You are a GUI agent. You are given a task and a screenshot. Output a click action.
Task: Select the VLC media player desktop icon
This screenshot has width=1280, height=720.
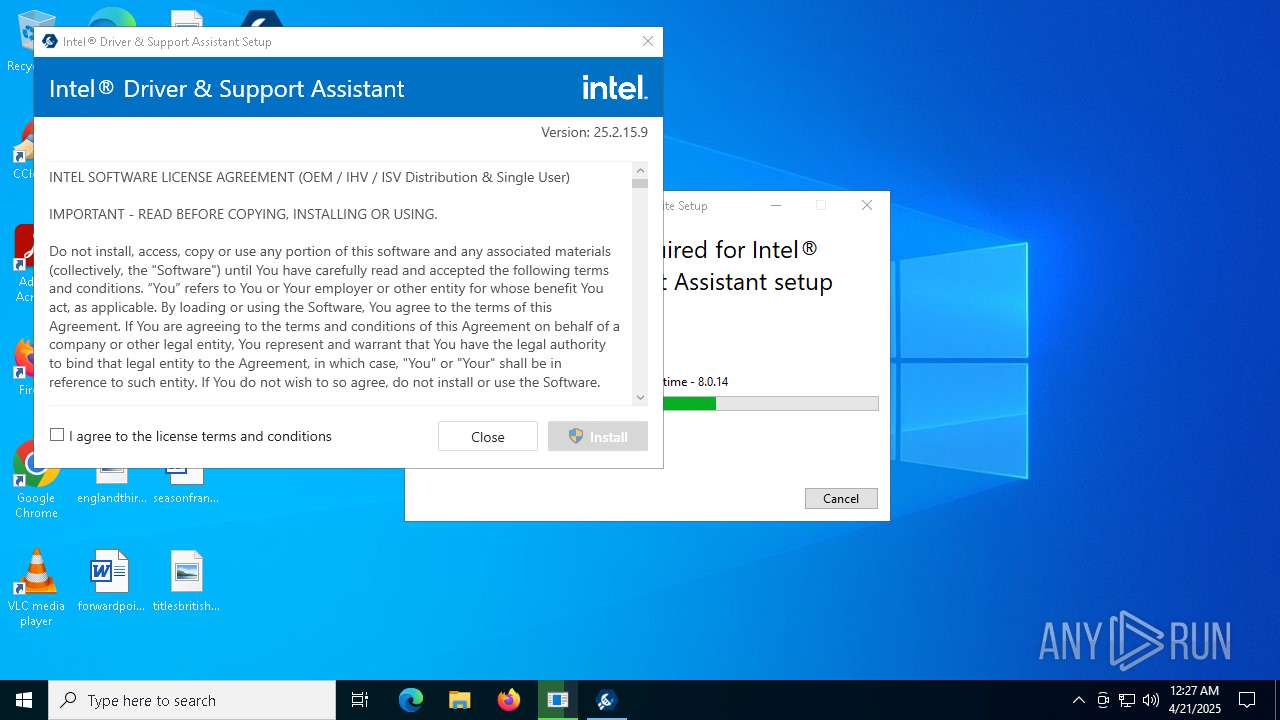tap(36, 588)
